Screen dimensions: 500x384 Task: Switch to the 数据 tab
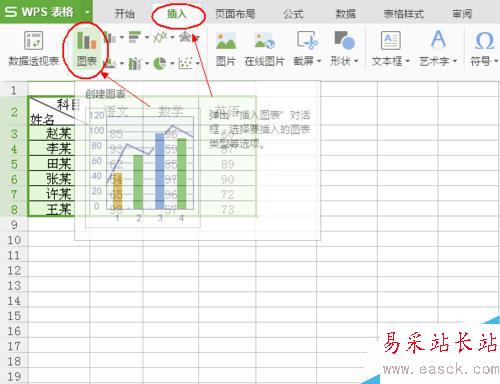pyautogui.click(x=345, y=14)
